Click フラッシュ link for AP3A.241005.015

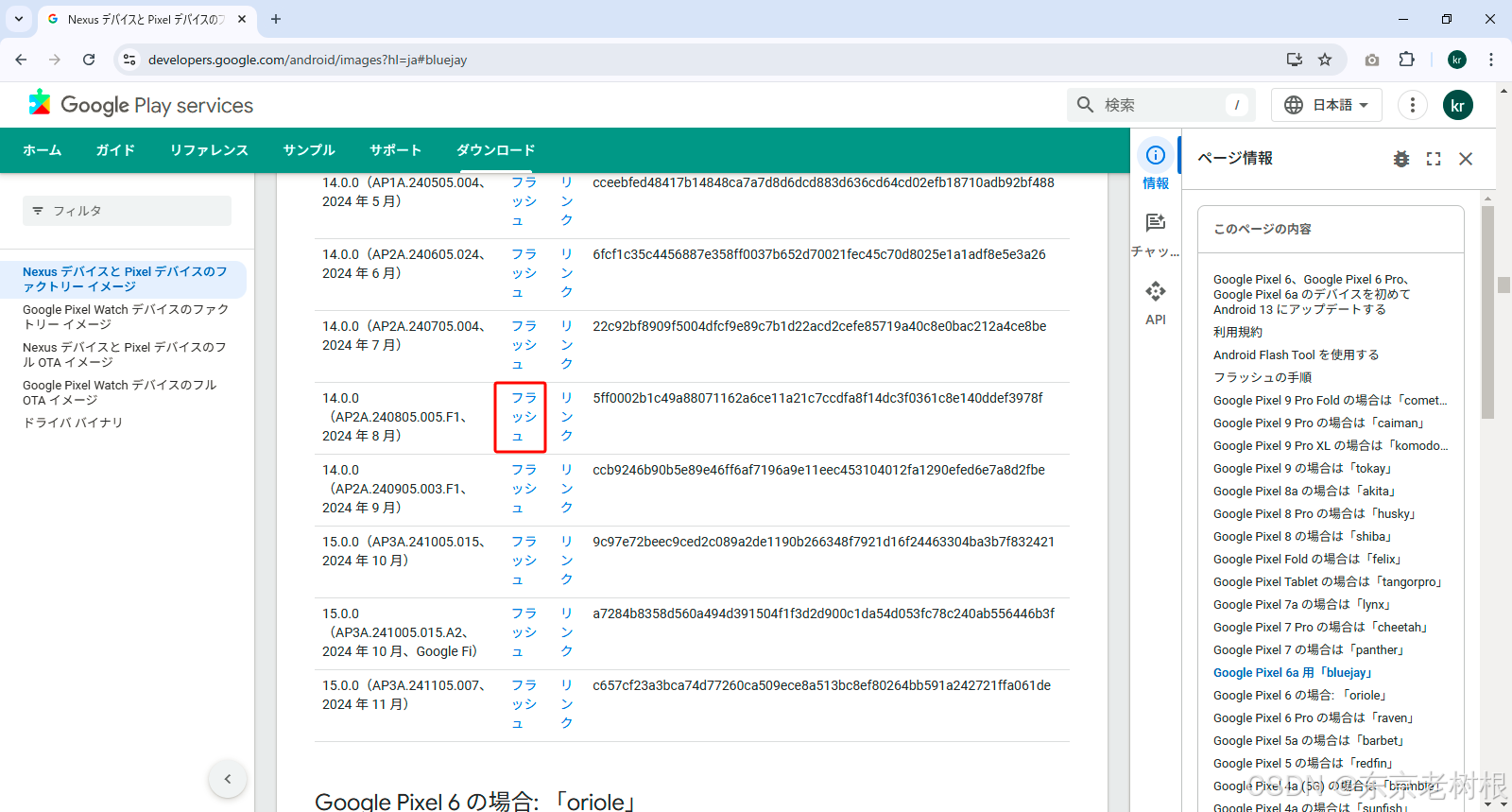pyautogui.click(x=524, y=561)
